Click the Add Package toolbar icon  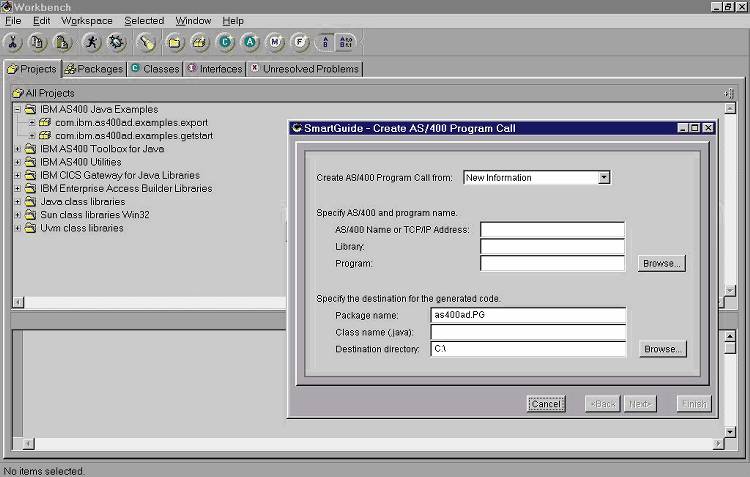199,43
